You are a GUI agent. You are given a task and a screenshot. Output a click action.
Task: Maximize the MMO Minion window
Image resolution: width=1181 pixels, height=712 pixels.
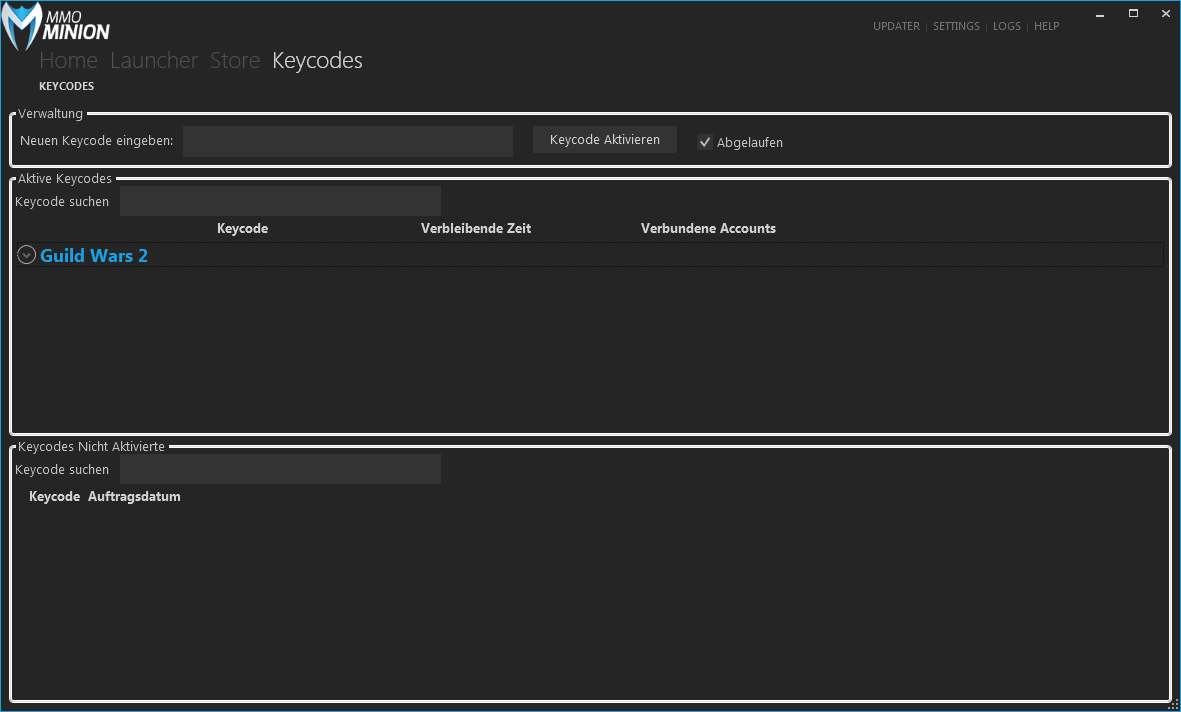tap(1133, 13)
